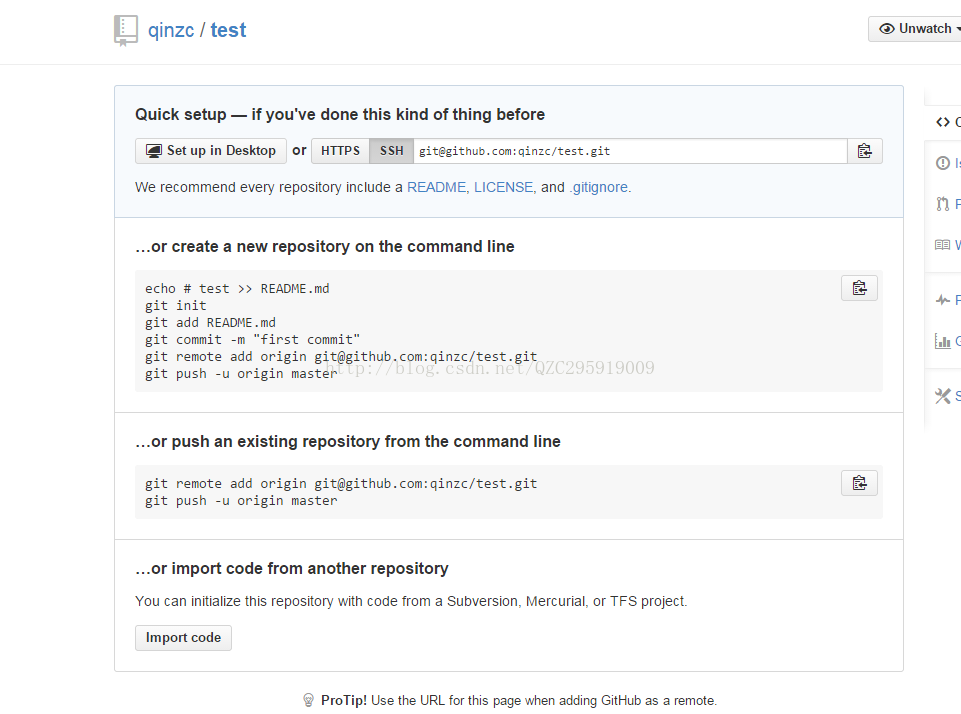Image resolution: width=961 pixels, height=714 pixels.
Task: Open the LICENSE link
Action: (x=503, y=187)
